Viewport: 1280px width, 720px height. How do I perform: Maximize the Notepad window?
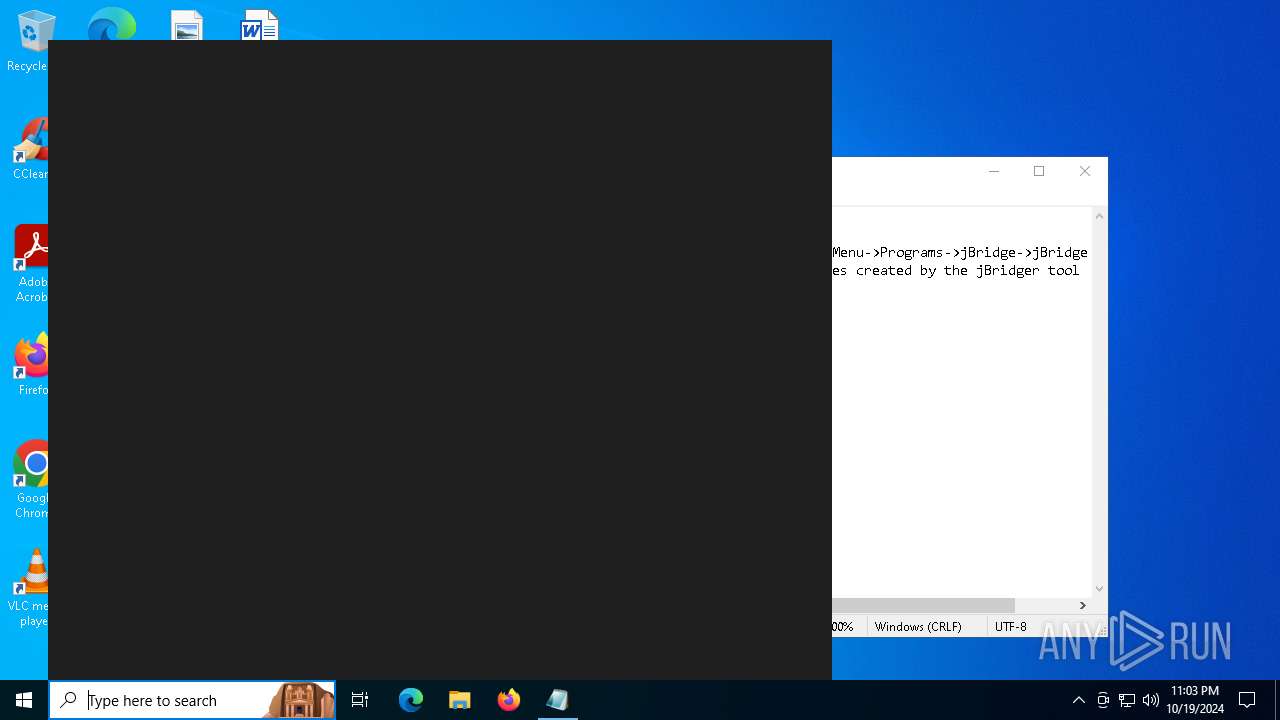[1039, 171]
